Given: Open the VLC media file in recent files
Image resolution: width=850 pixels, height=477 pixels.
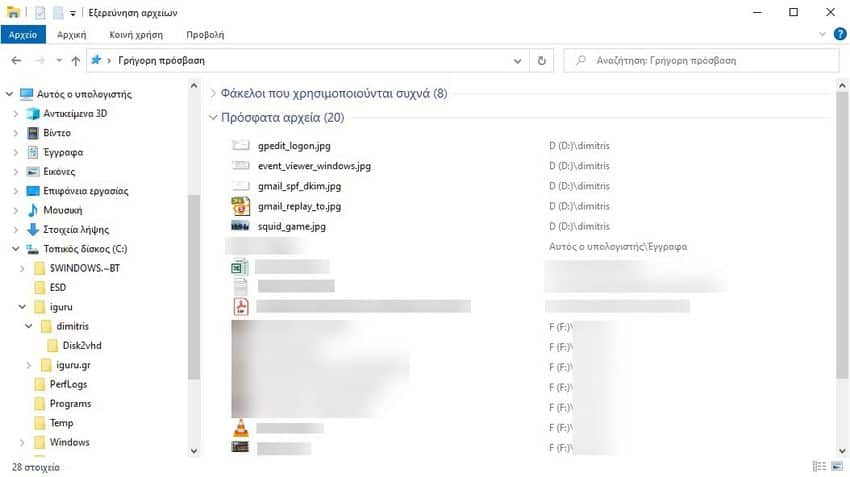Looking at the screenshot, I should click(x=240, y=428).
